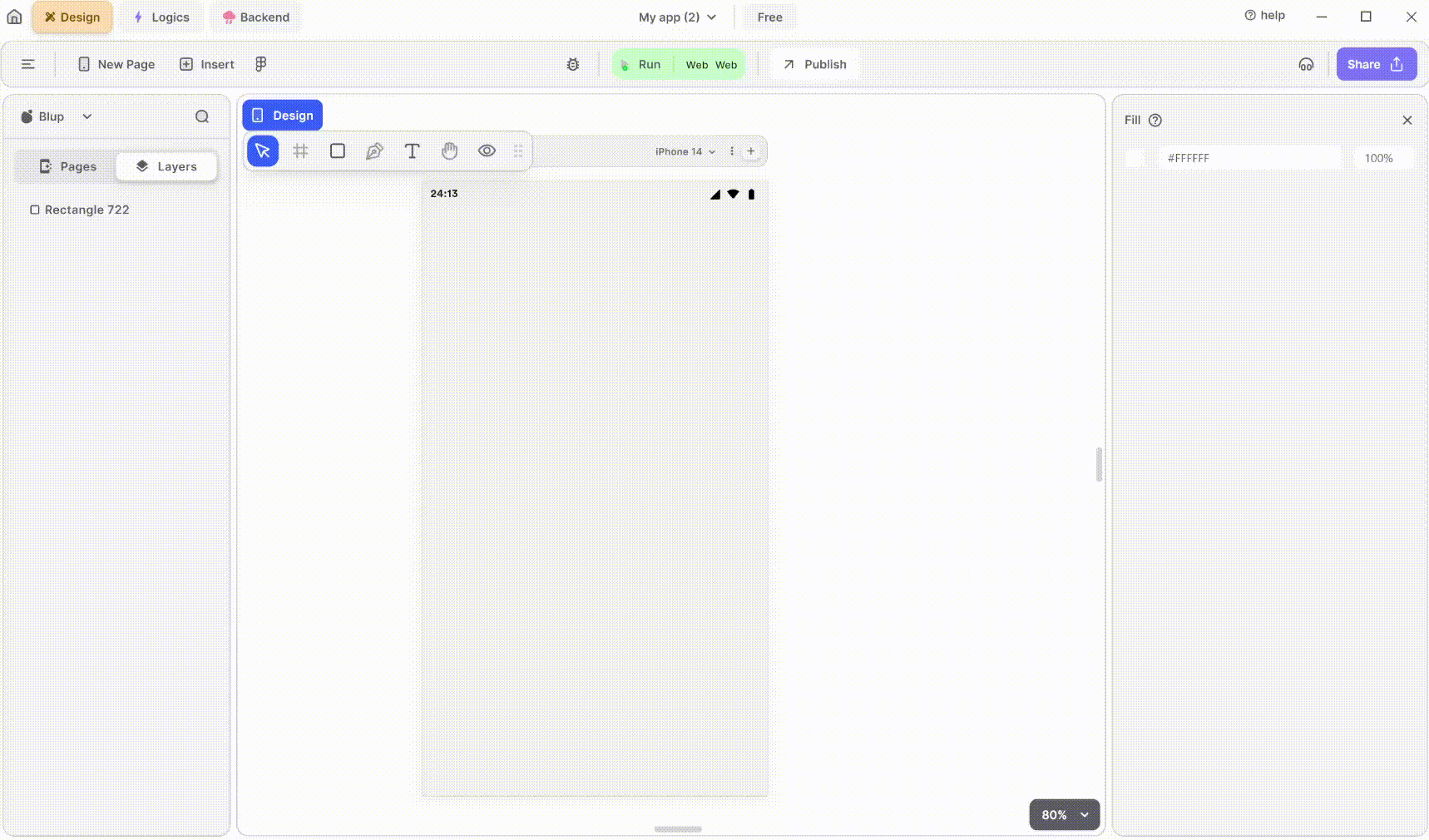Click the white fill color swatch
Image resolution: width=1429 pixels, height=840 pixels.
click(x=1135, y=158)
